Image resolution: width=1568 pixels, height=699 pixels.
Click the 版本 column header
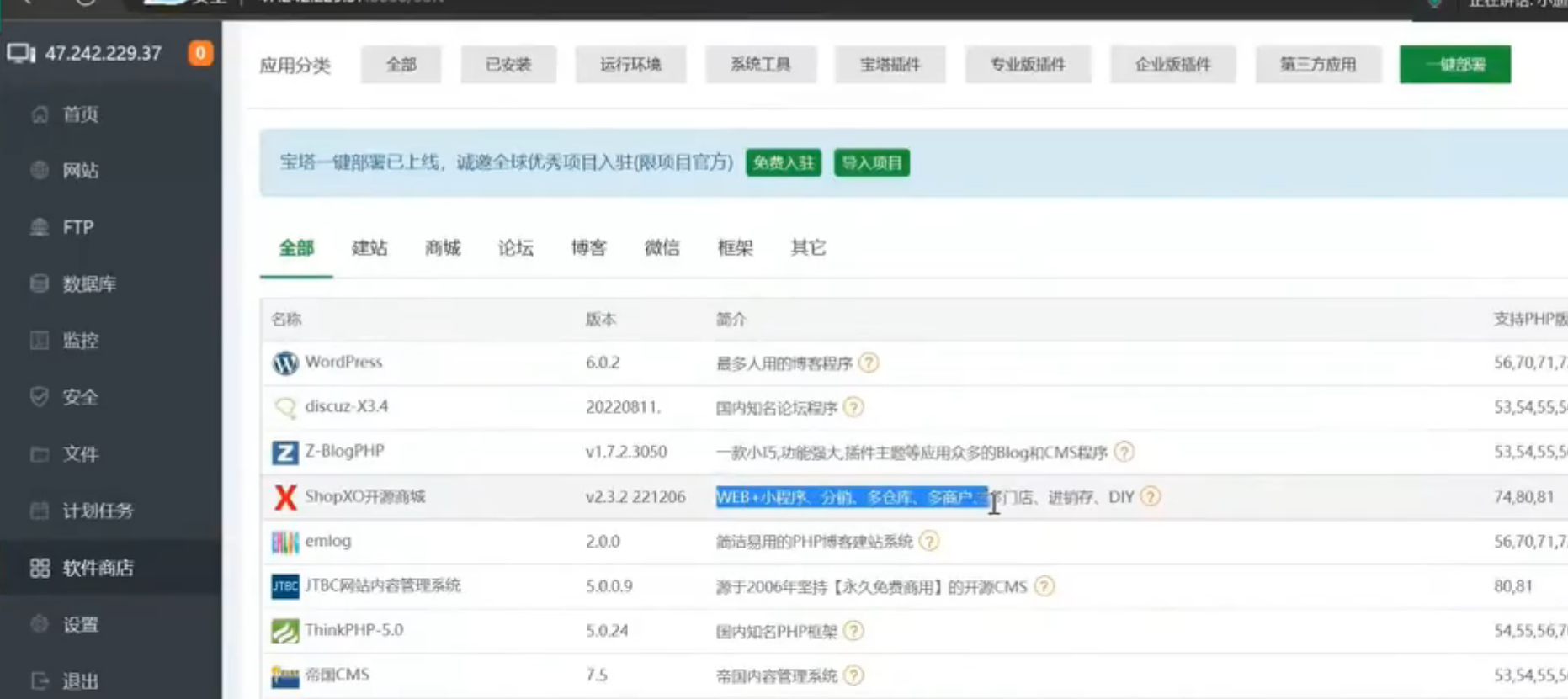[601, 319]
